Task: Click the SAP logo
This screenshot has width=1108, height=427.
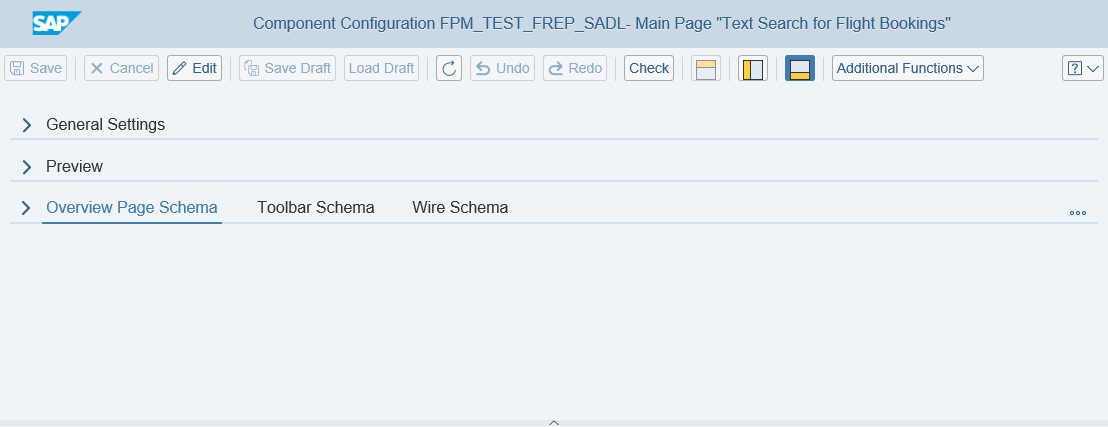Action: 57,23
